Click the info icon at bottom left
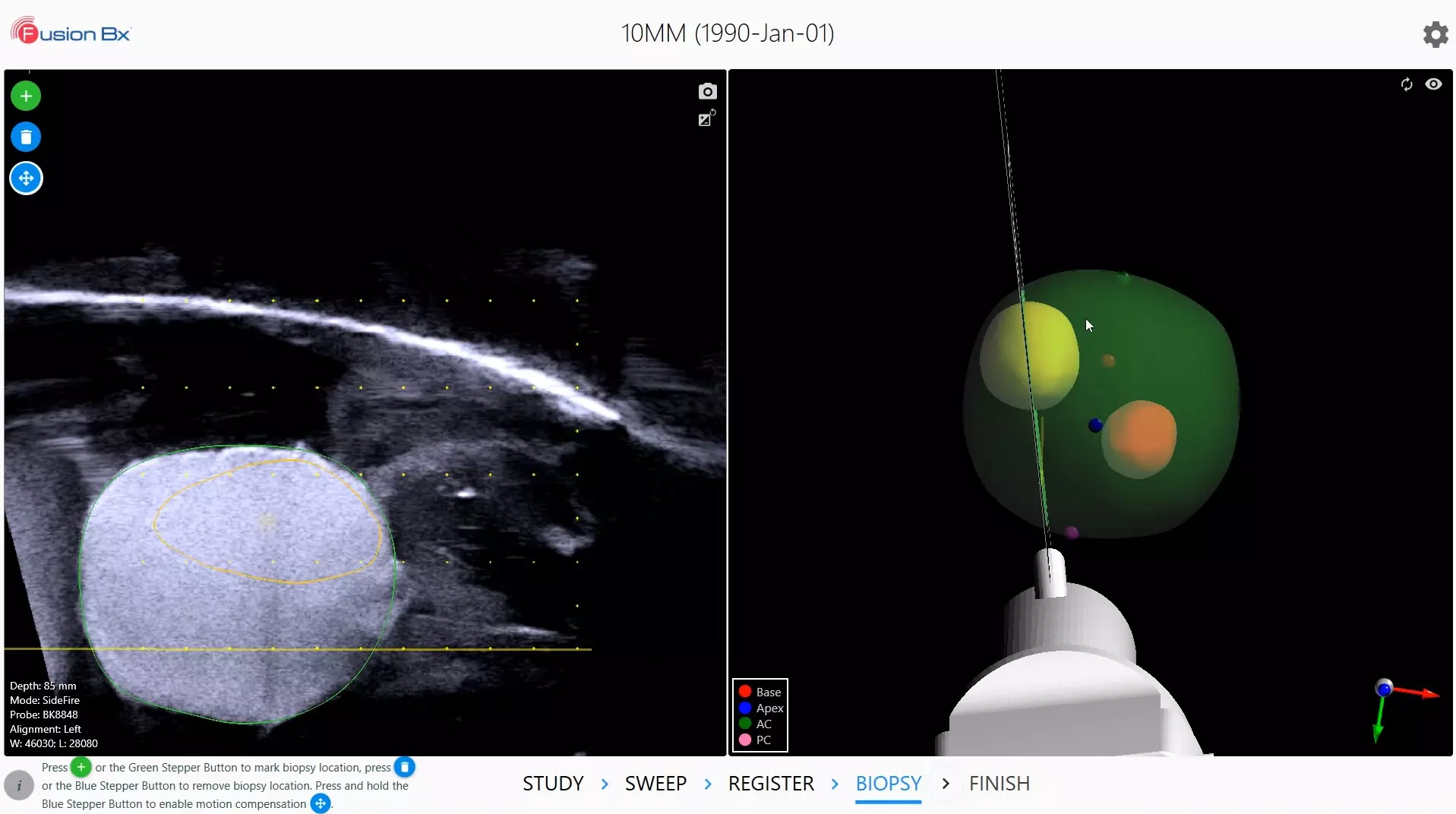Screen dimensions: 1456x814 click(19, 786)
